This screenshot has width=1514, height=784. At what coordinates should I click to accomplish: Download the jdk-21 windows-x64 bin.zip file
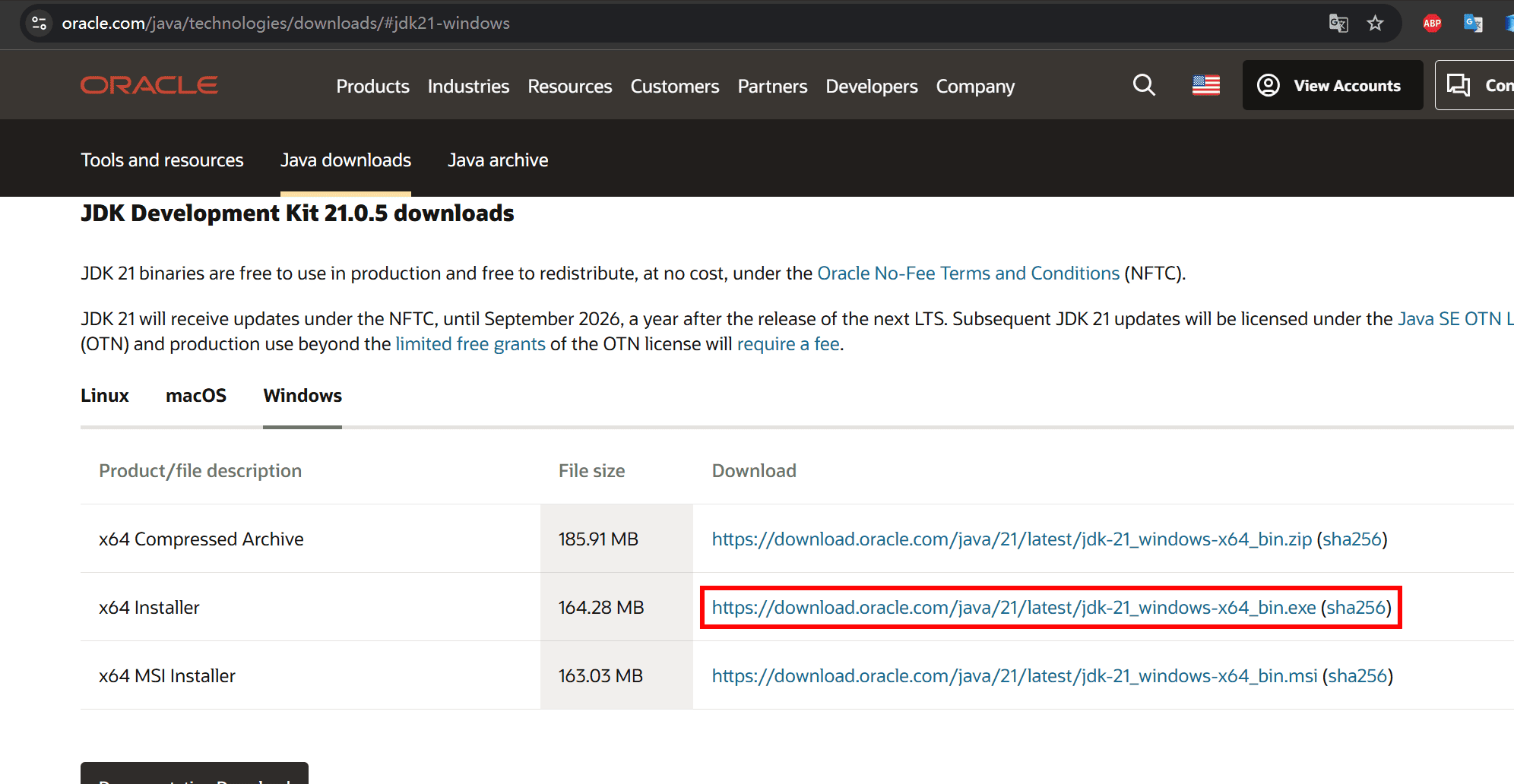point(1012,539)
